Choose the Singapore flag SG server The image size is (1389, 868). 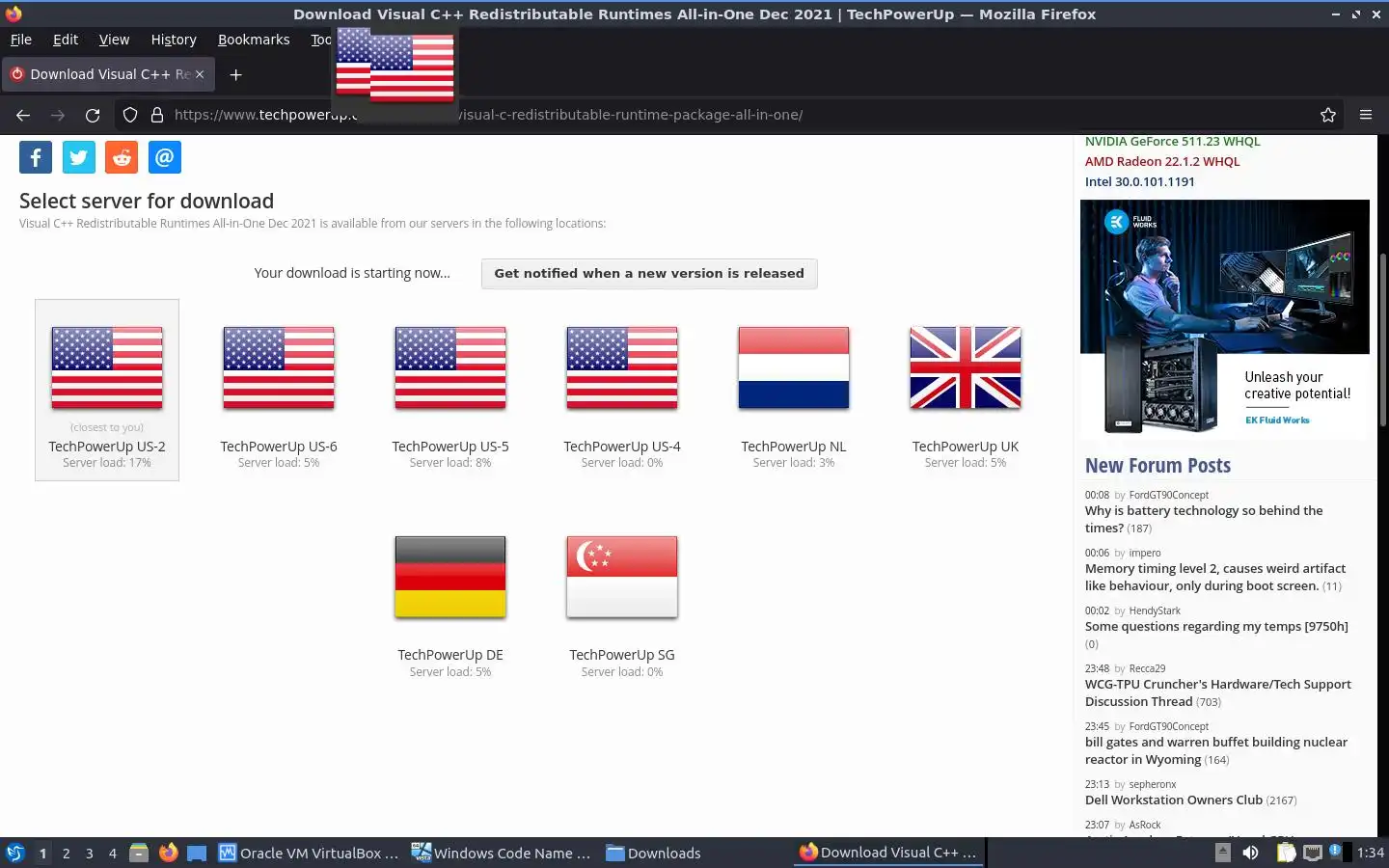click(x=622, y=577)
